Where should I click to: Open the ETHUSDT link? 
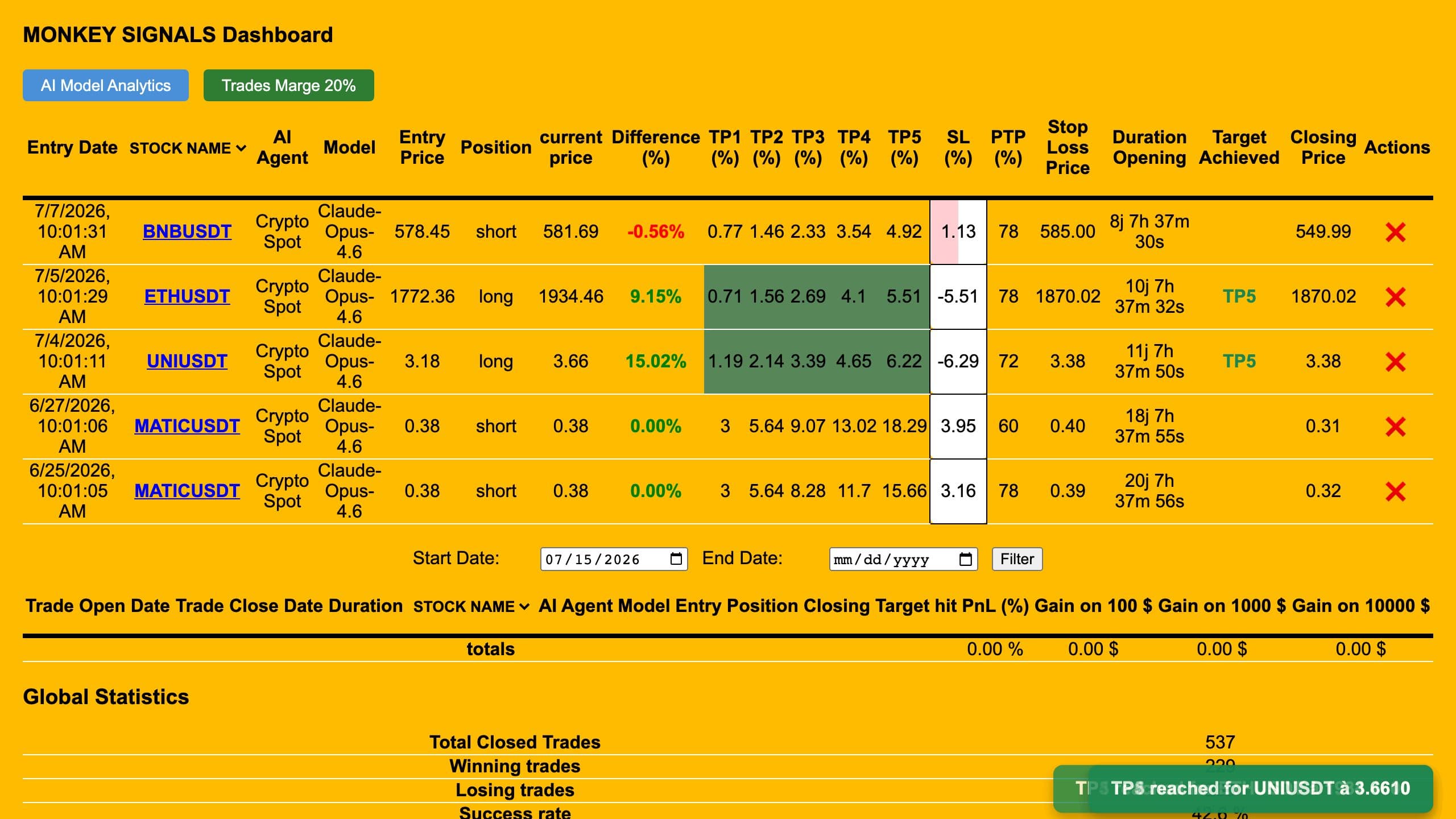pos(187,296)
